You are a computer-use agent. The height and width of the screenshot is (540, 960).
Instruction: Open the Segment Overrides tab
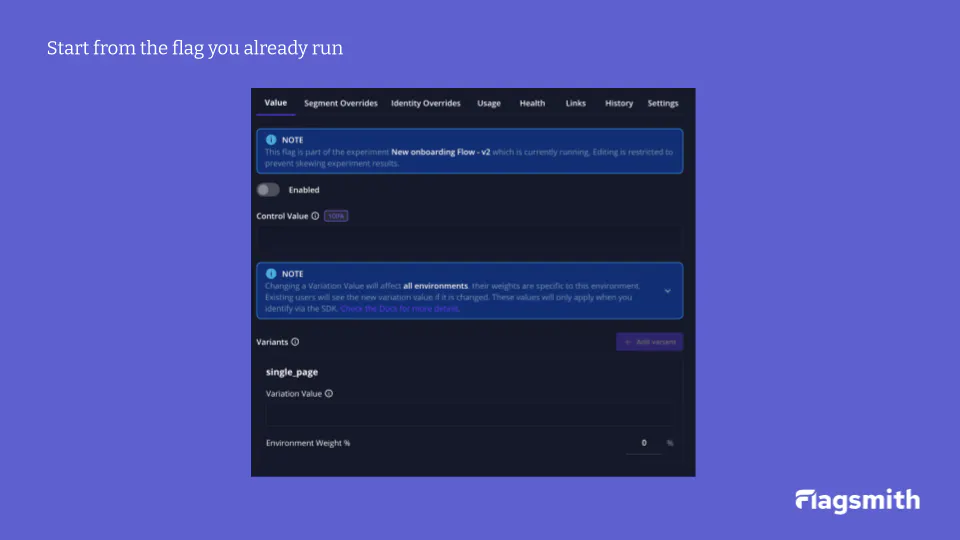pos(340,103)
